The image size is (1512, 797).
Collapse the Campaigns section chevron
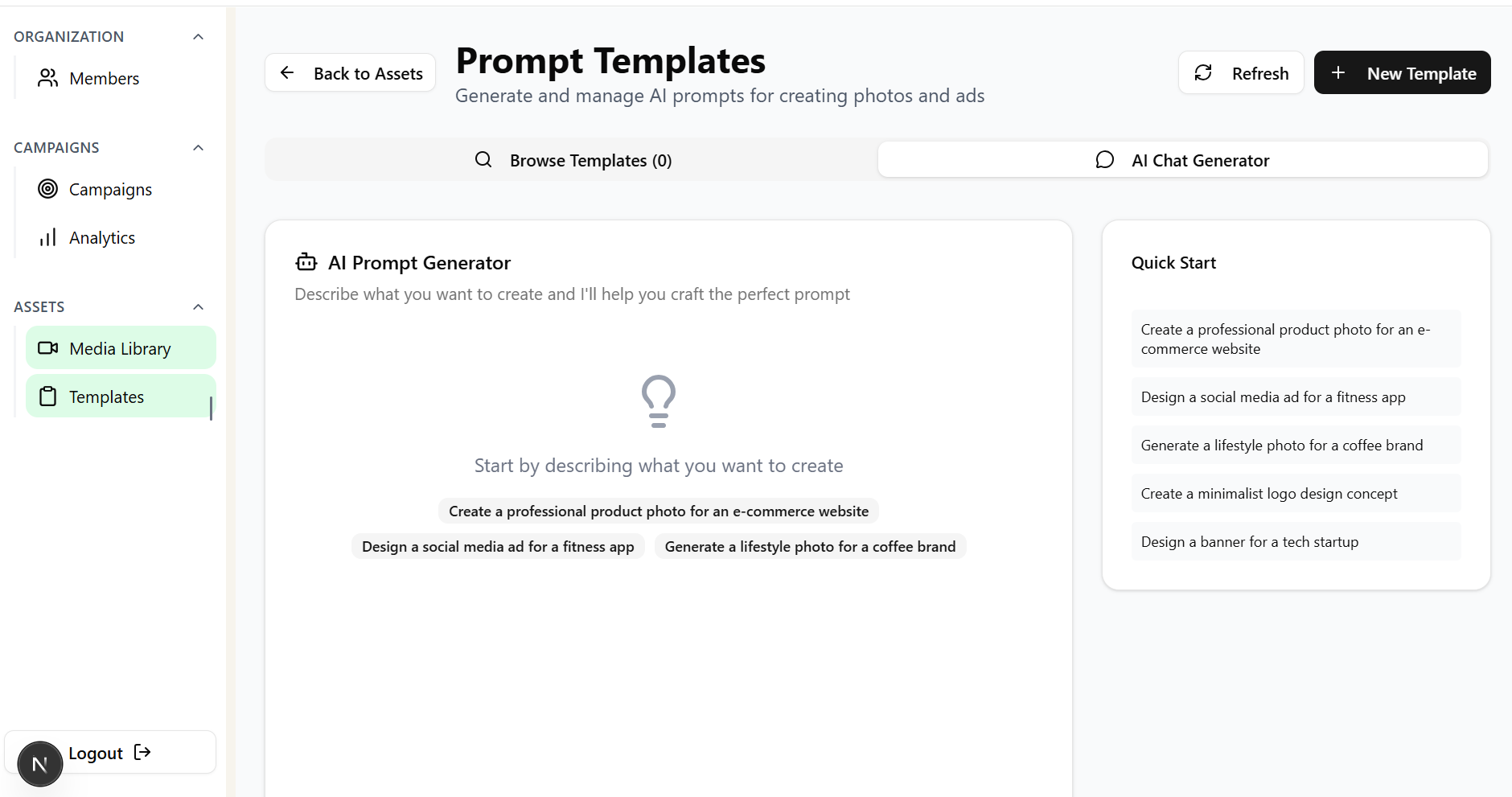(x=199, y=148)
